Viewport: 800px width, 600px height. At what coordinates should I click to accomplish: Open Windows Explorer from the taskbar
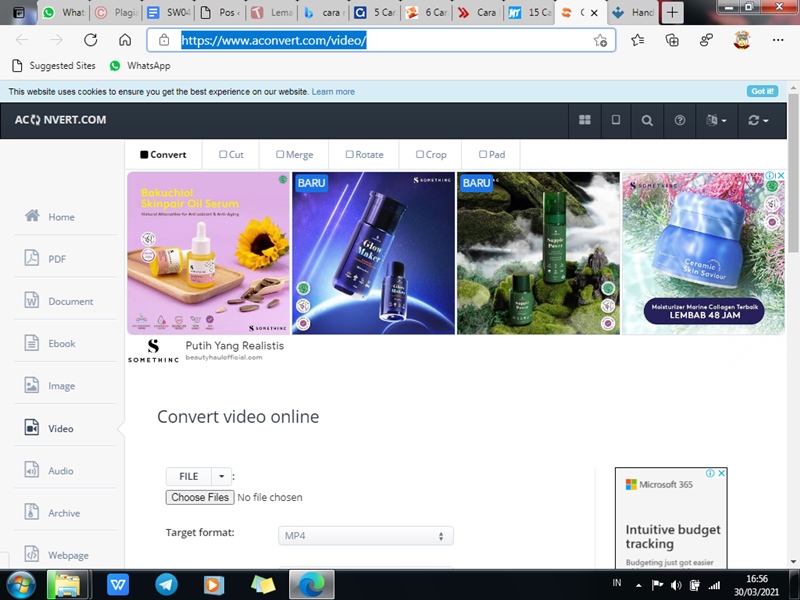pyautogui.click(x=67, y=584)
